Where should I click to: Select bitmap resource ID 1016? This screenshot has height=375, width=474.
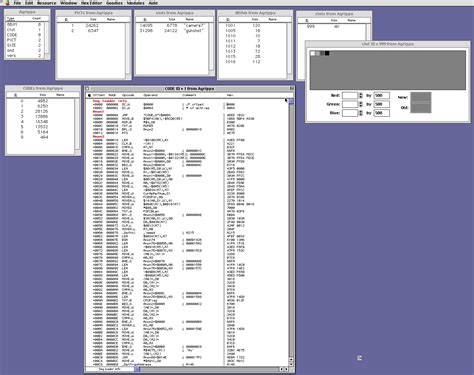pyautogui.click(x=253, y=62)
